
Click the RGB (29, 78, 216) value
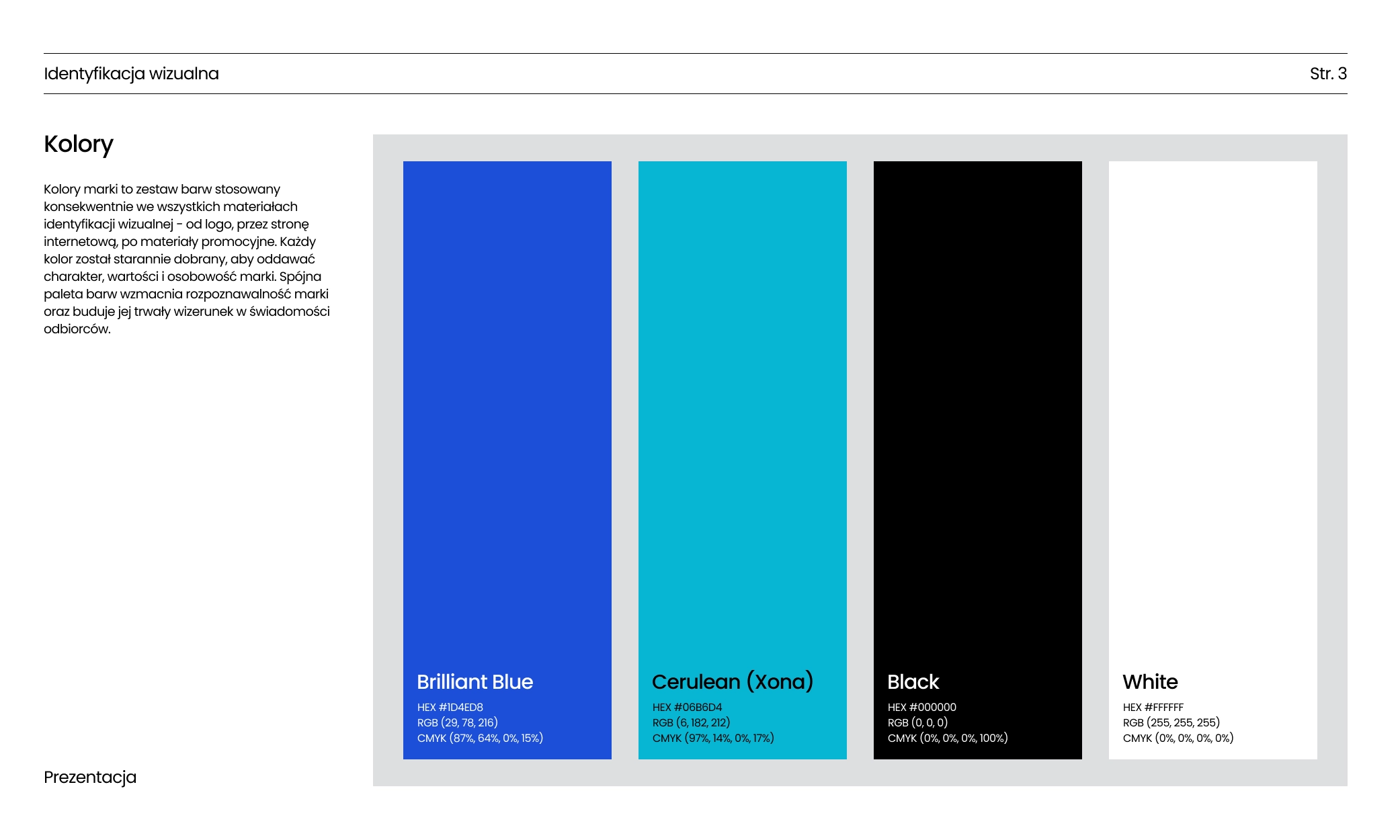click(457, 722)
